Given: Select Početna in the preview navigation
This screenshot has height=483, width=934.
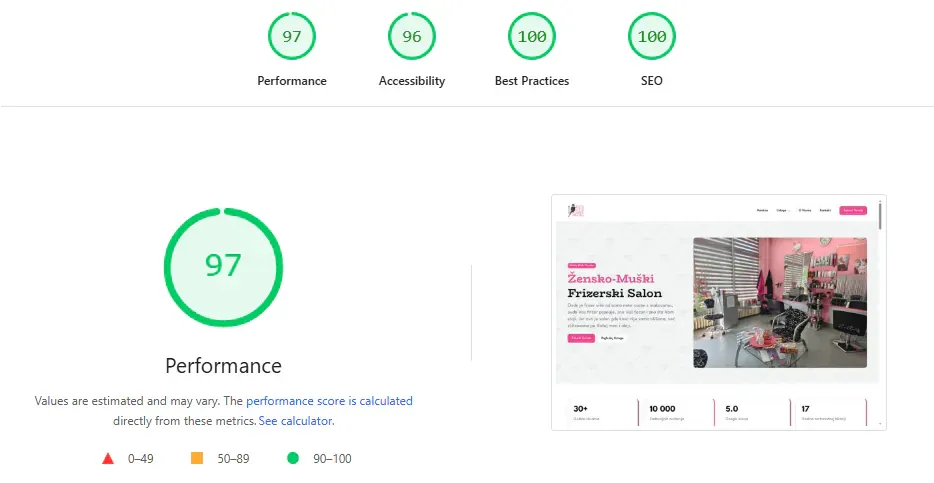Looking at the screenshot, I should coord(762,211).
